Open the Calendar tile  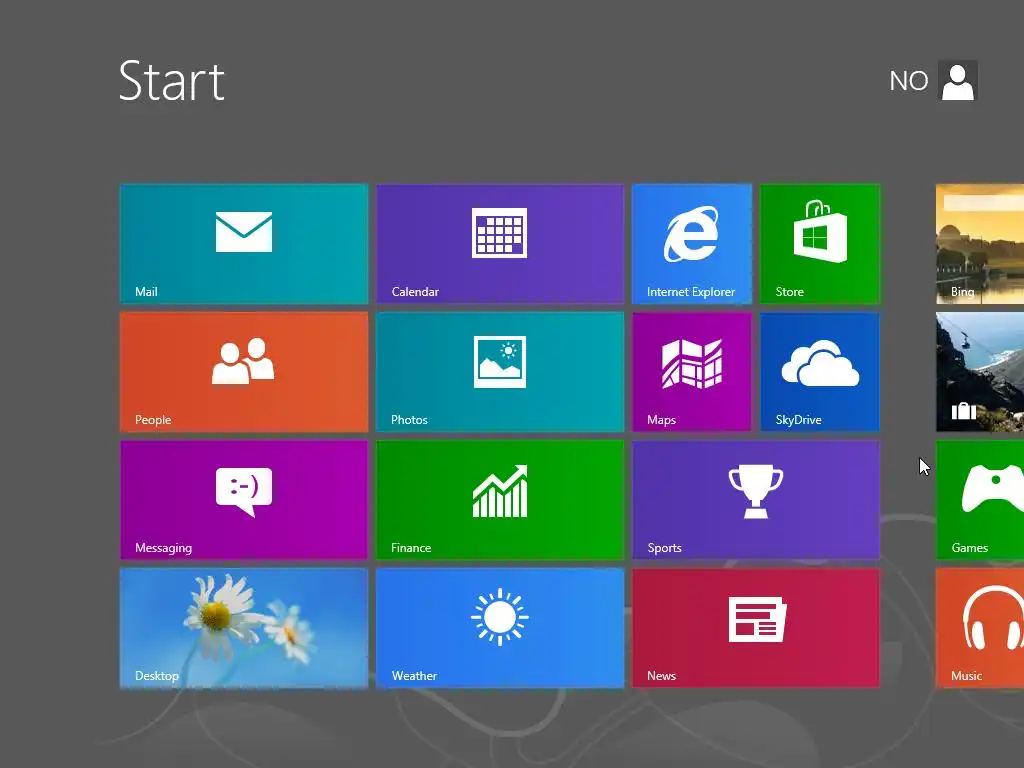(500, 244)
